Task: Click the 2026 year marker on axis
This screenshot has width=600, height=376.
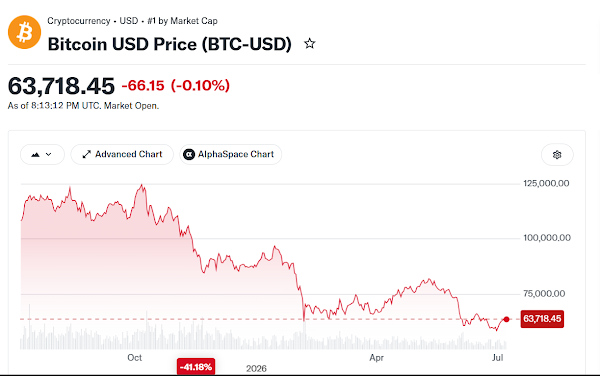Action: tap(256, 368)
